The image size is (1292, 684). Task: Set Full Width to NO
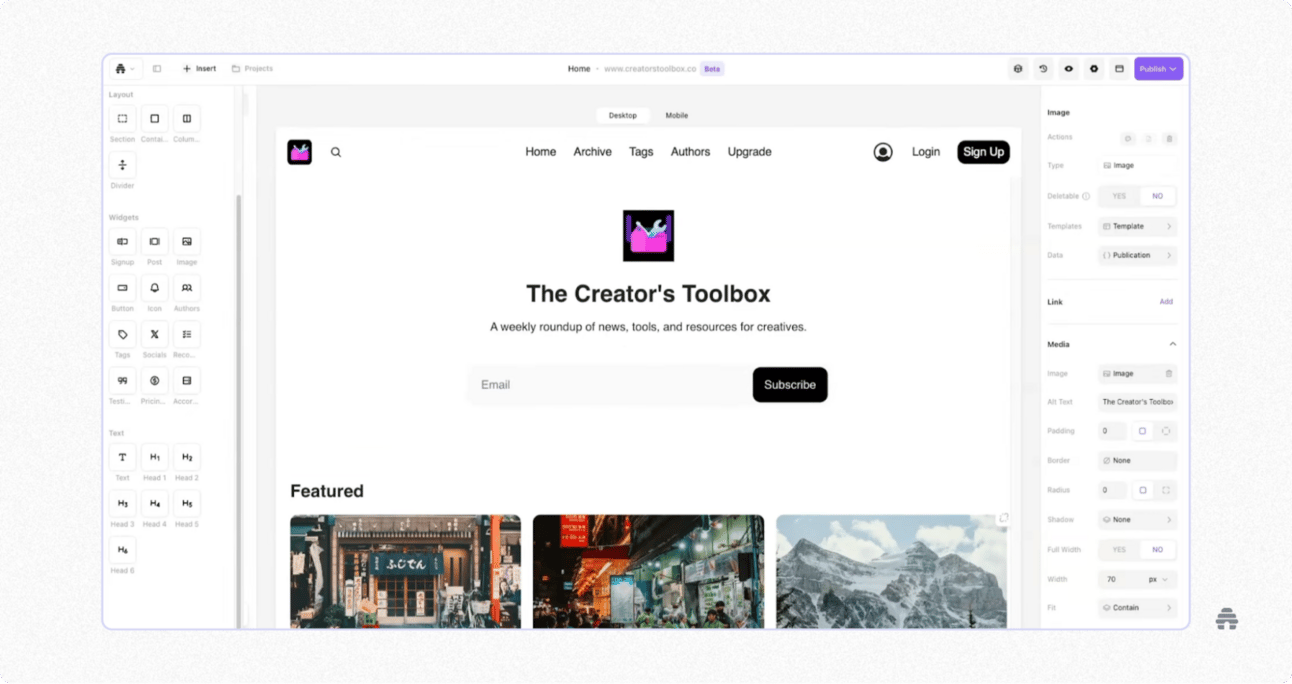point(1157,550)
